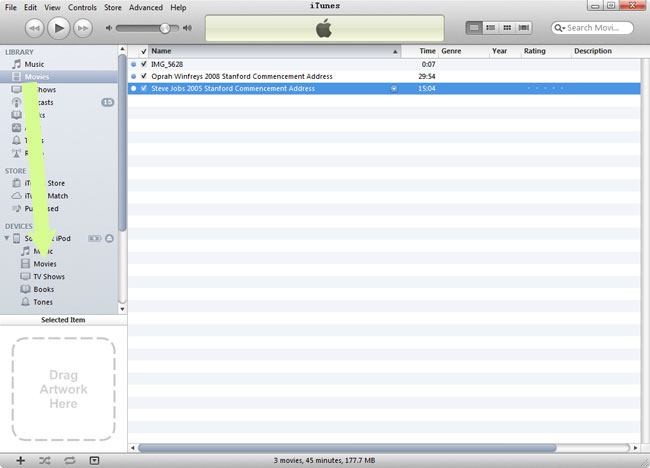Screen dimensions: 650x468
Task: Switch to album list view
Action: point(490,28)
